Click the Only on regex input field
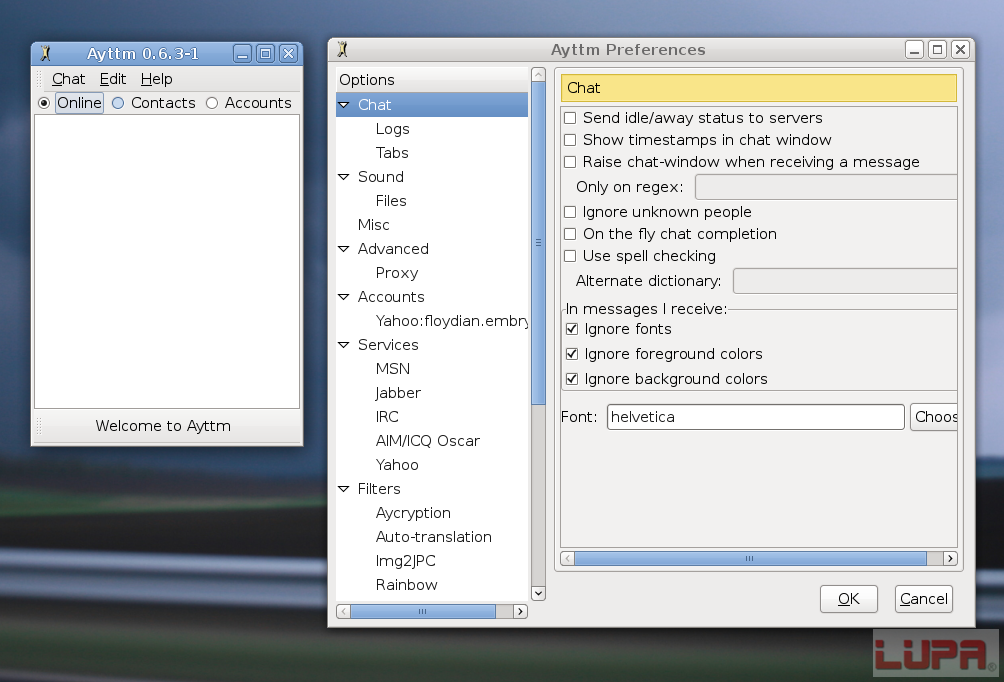 tap(826, 187)
